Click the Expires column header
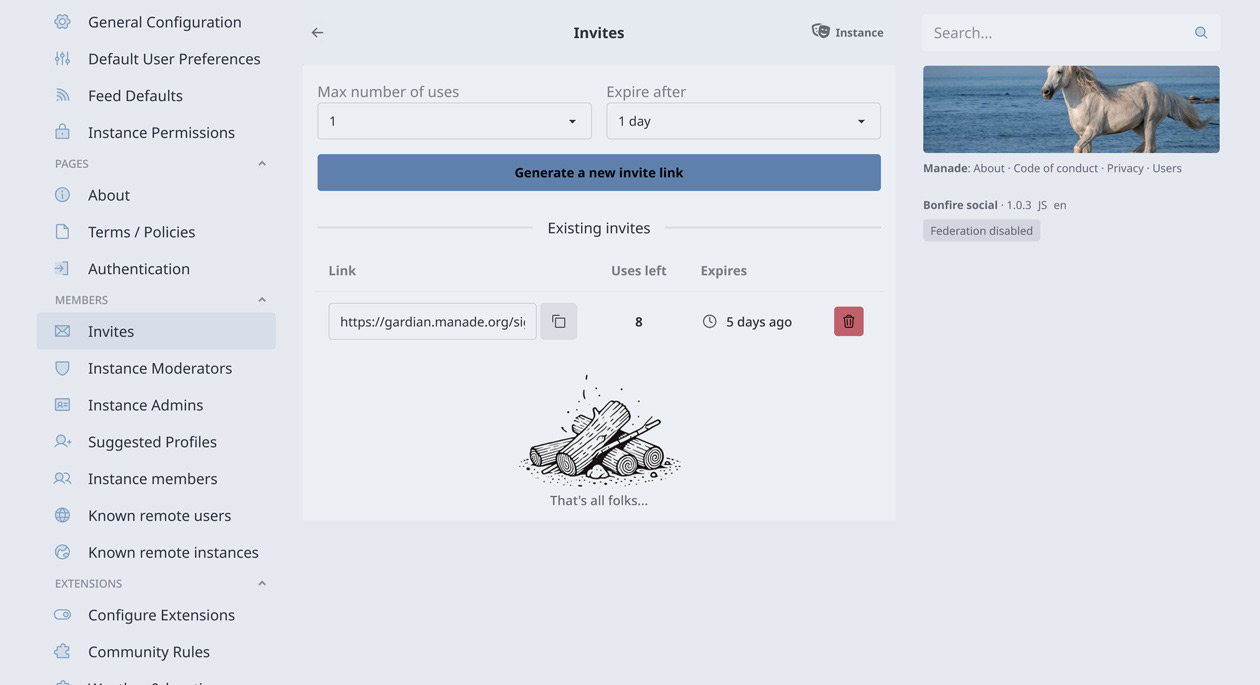This screenshot has height=685, width=1260. tap(724, 270)
